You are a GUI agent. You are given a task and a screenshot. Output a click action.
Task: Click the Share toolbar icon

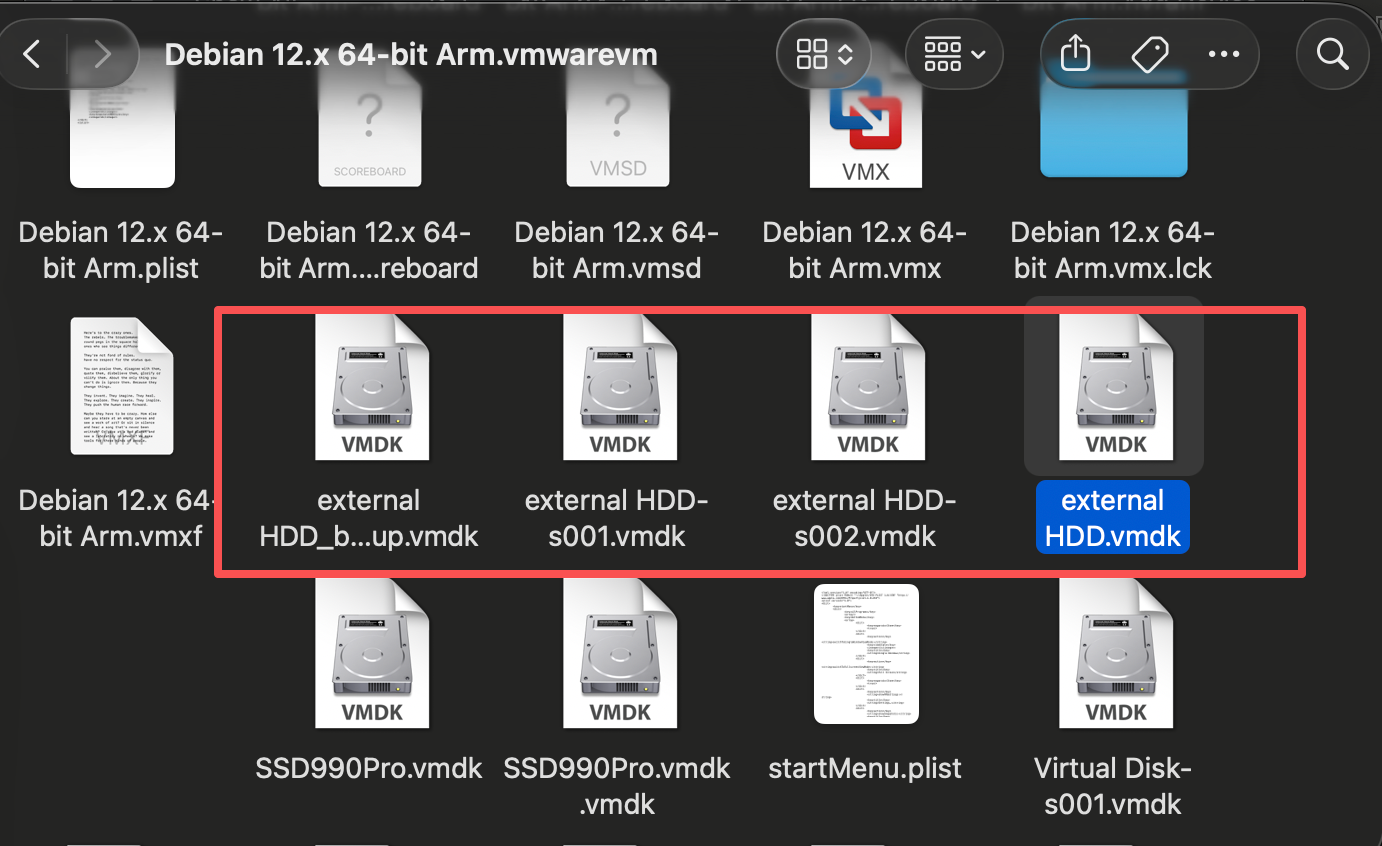click(1075, 54)
